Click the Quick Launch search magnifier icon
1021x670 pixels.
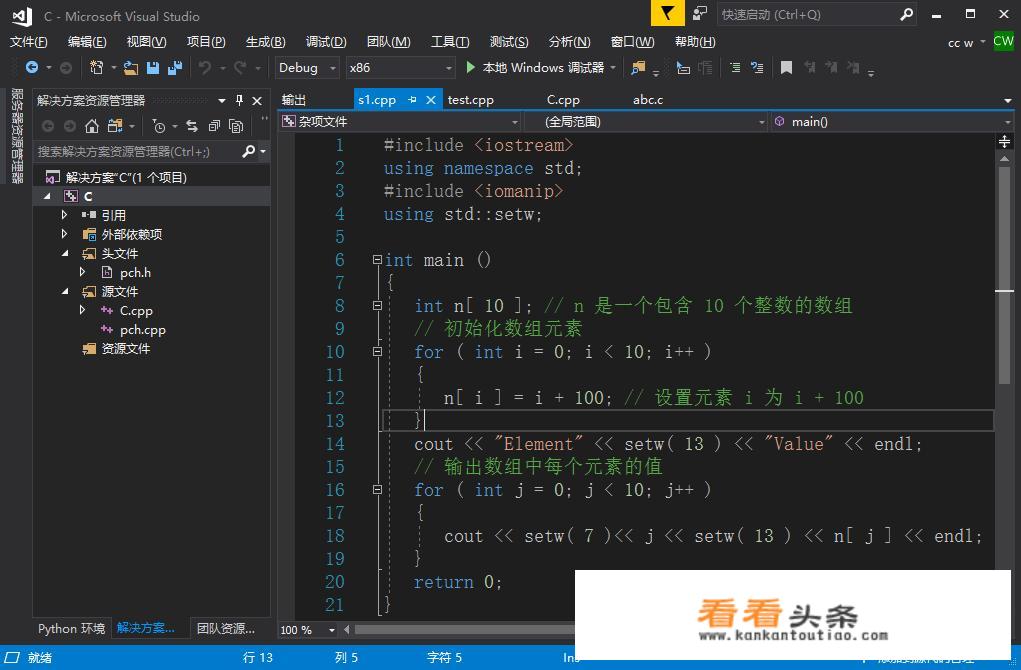pyautogui.click(x=906, y=14)
